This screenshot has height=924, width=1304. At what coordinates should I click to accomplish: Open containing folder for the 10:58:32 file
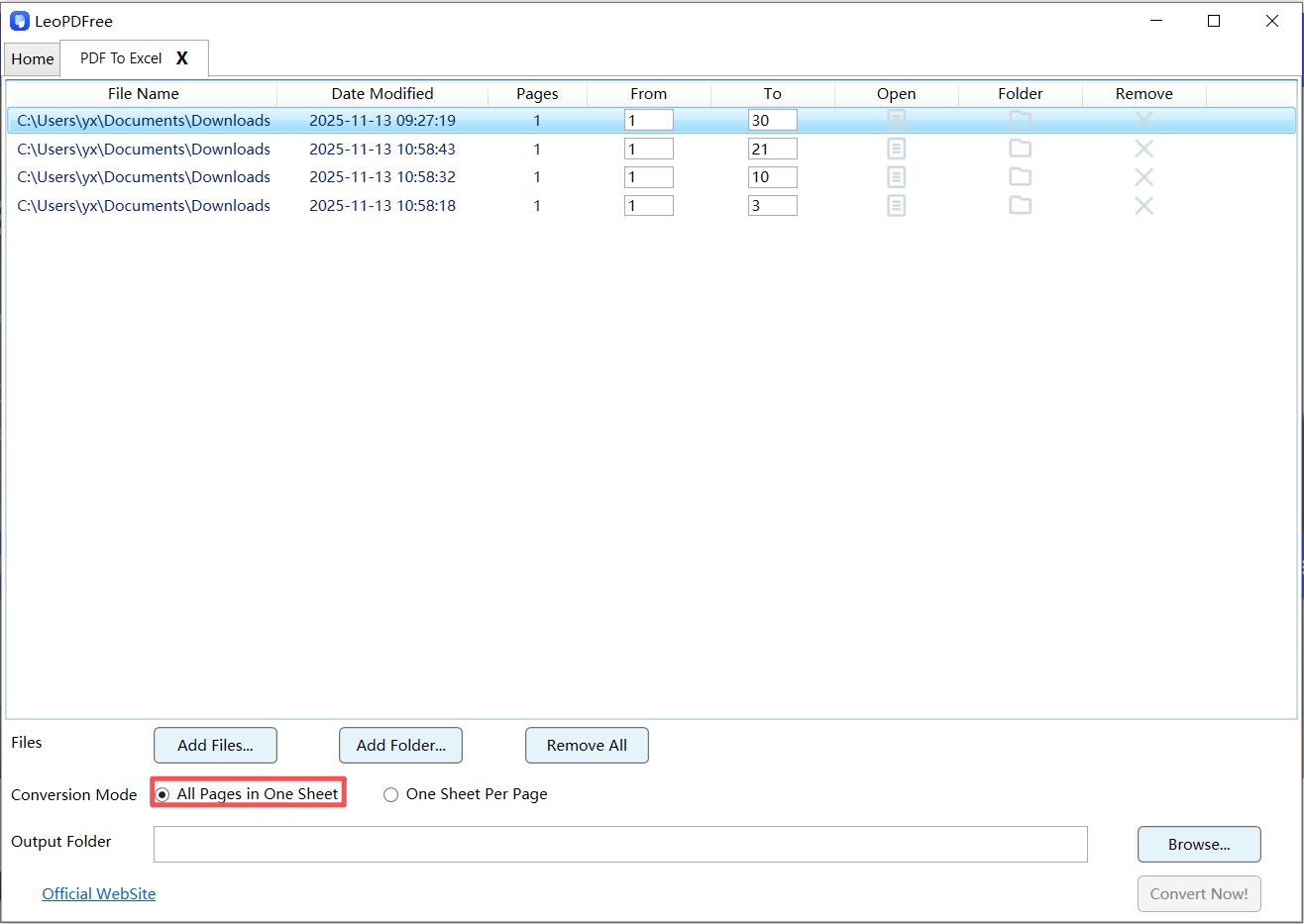point(1020,176)
